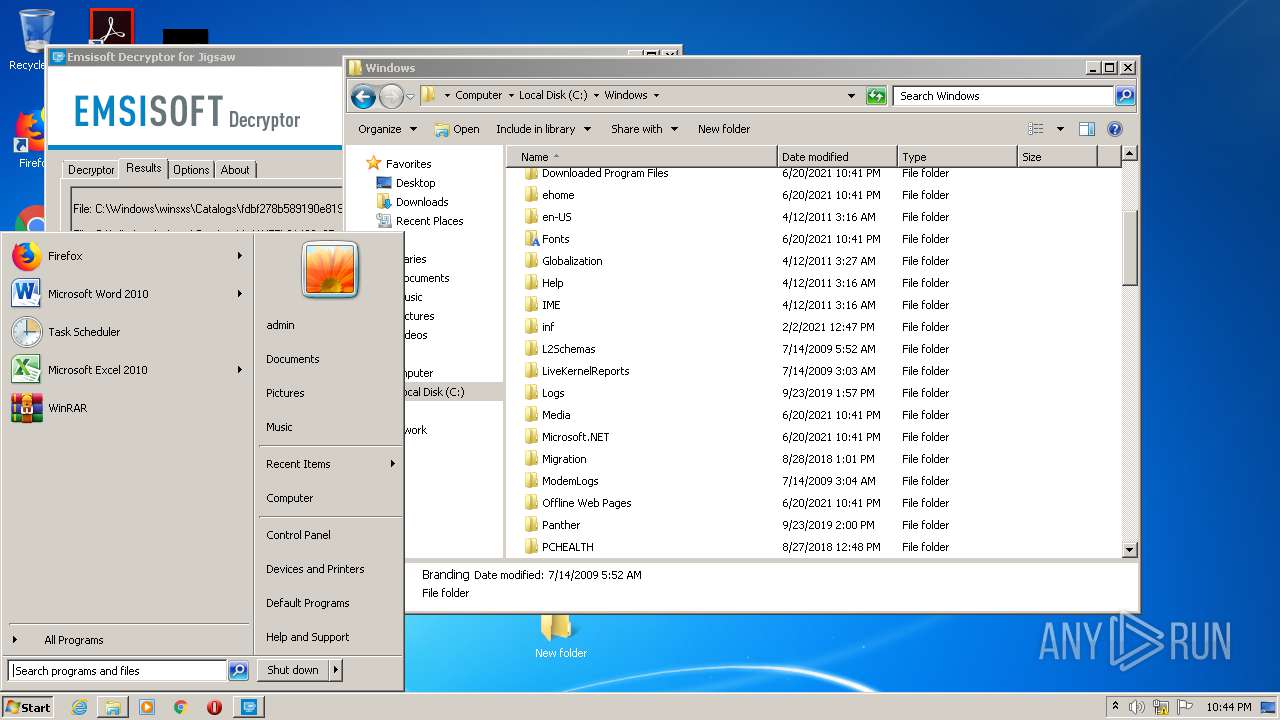Image resolution: width=1280 pixels, height=720 pixels.
Task: Click Windows Explorer folder icon on taskbar
Action: [x=113, y=707]
